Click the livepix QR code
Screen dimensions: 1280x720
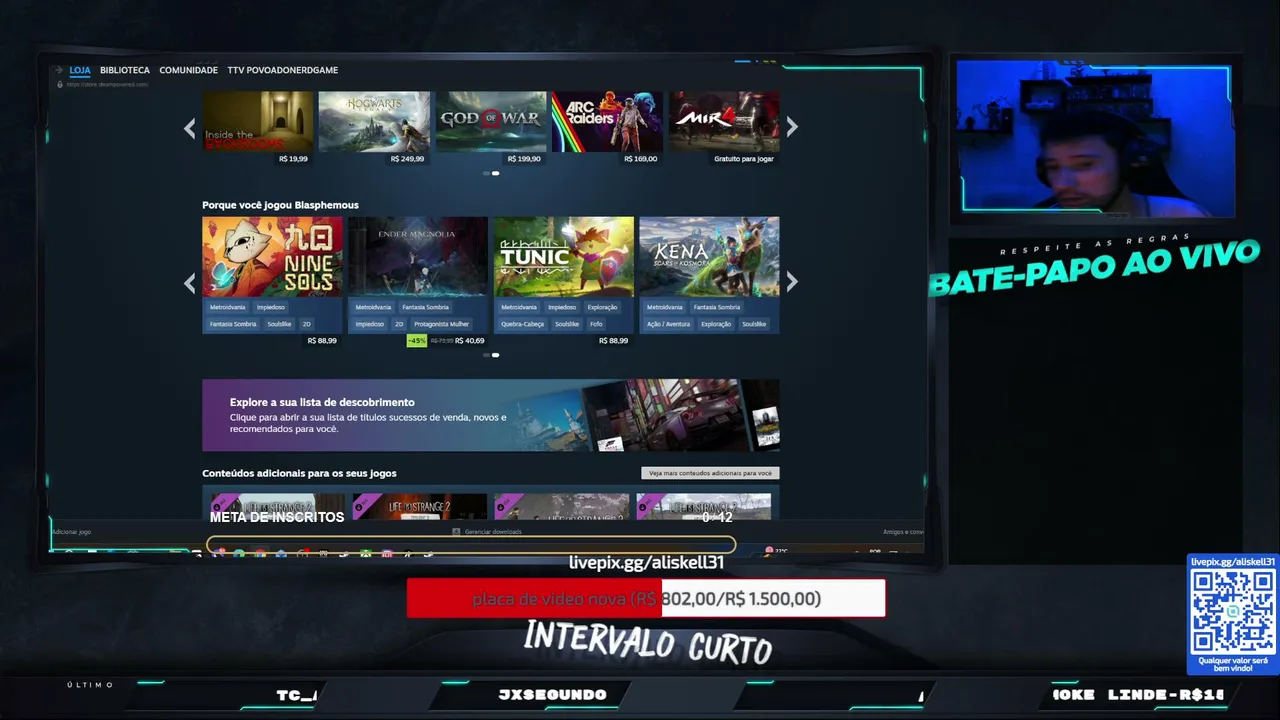1233,612
